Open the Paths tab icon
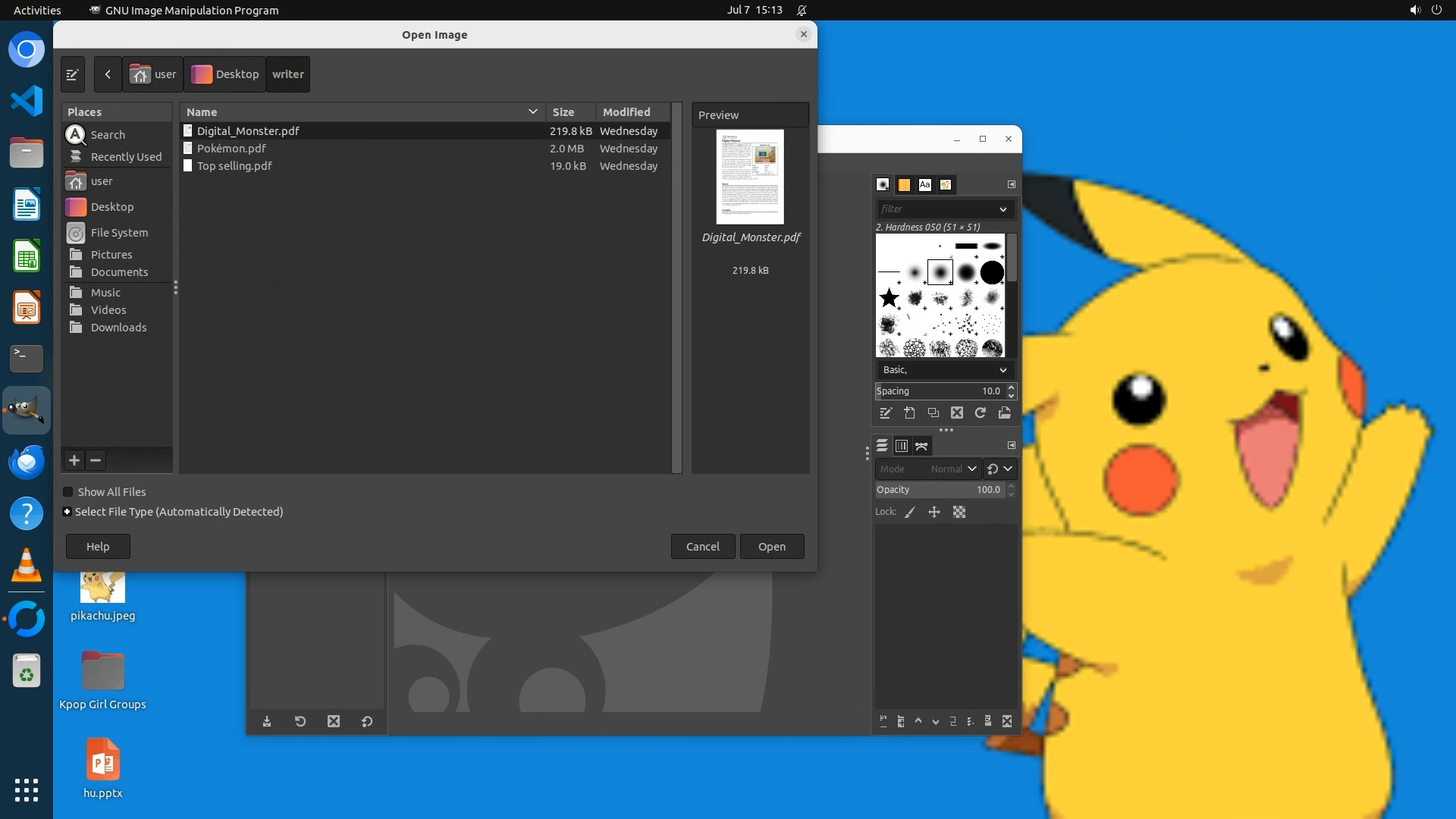The width and height of the screenshot is (1456, 819). tap(921, 446)
